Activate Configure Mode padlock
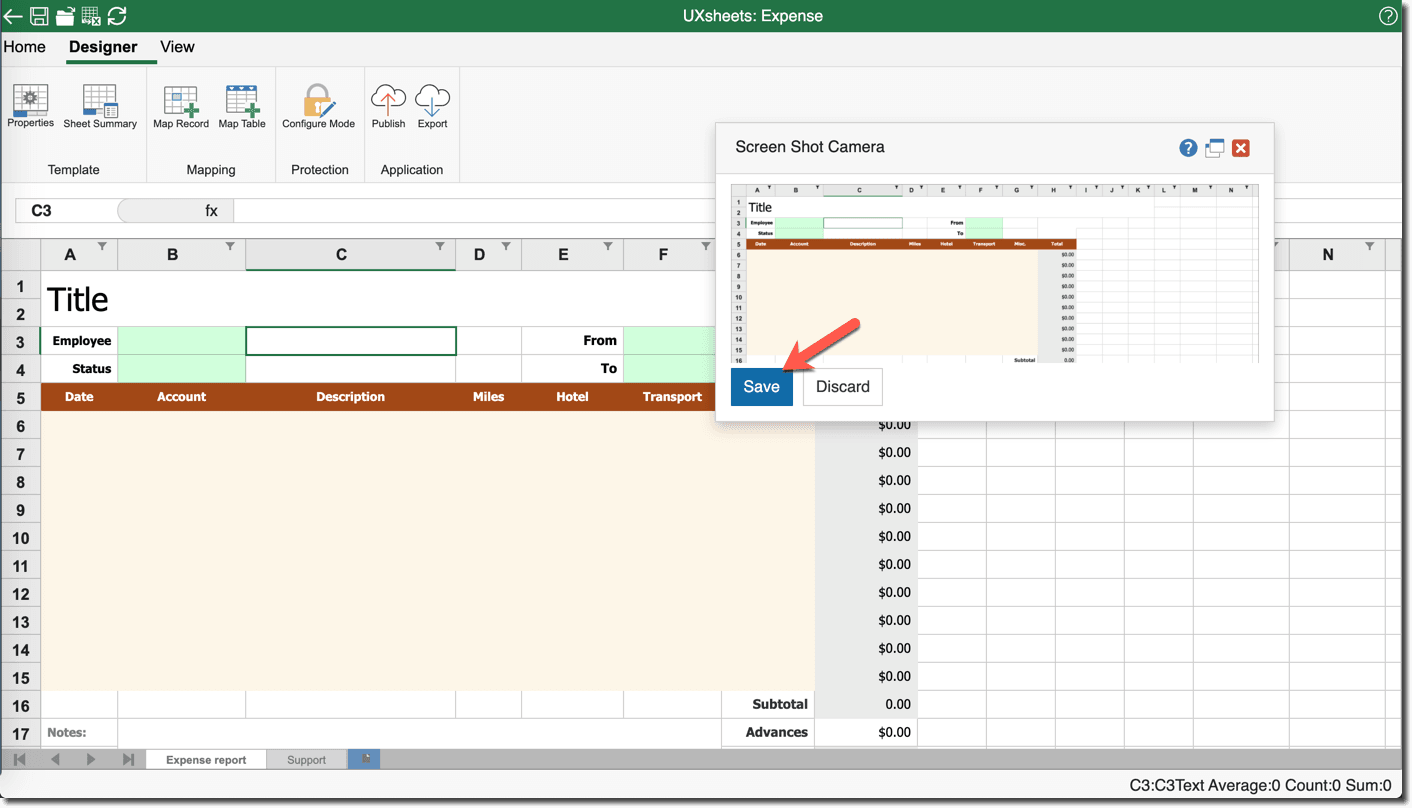 pos(319,107)
